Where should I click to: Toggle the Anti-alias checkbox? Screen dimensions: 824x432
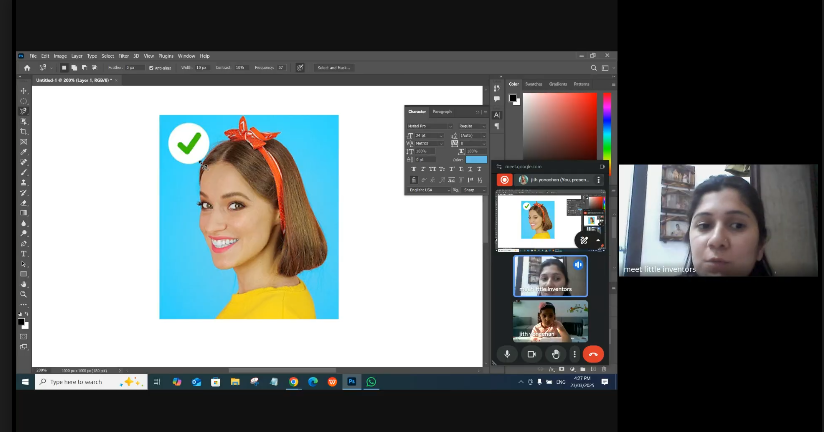click(x=152, y=68)
